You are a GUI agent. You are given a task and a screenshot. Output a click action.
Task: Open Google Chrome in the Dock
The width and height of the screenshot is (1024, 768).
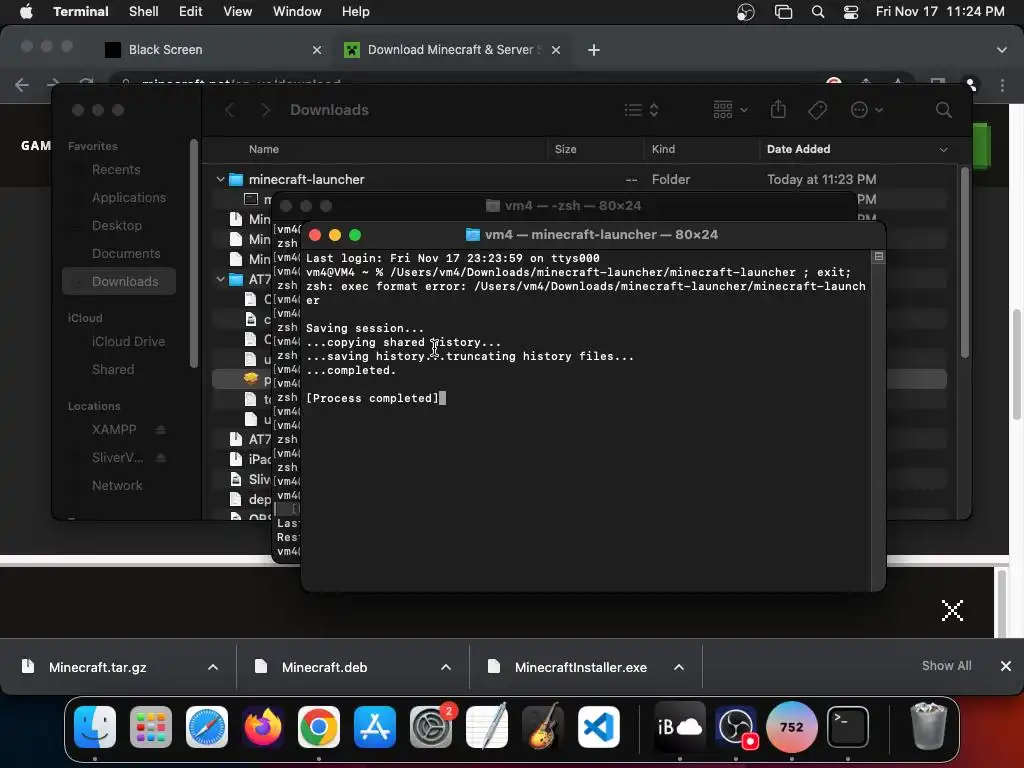click(x=319, y=727)
